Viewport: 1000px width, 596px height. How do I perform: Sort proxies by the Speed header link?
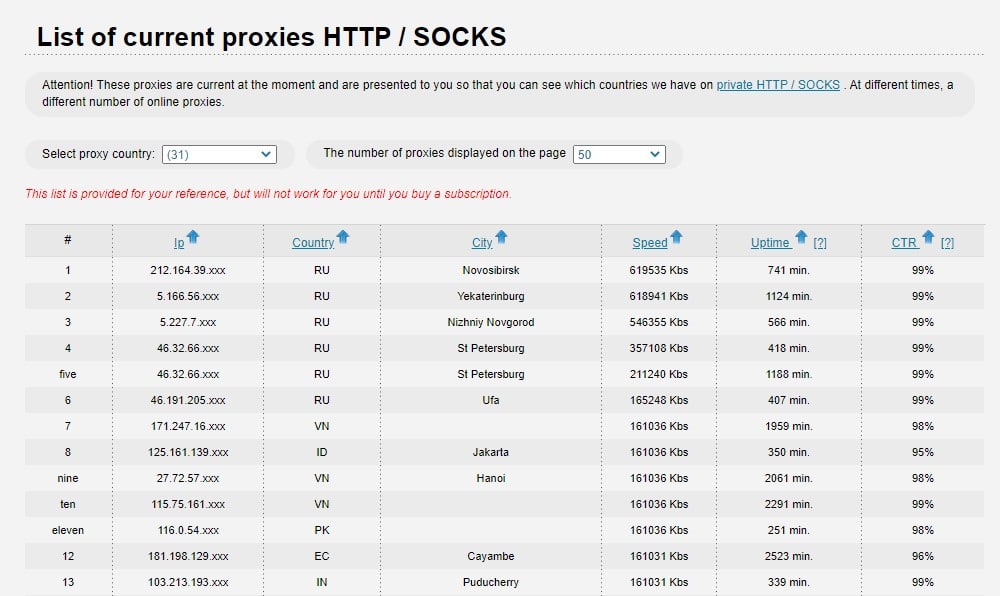pyautogui.click(x=650, y=243)
